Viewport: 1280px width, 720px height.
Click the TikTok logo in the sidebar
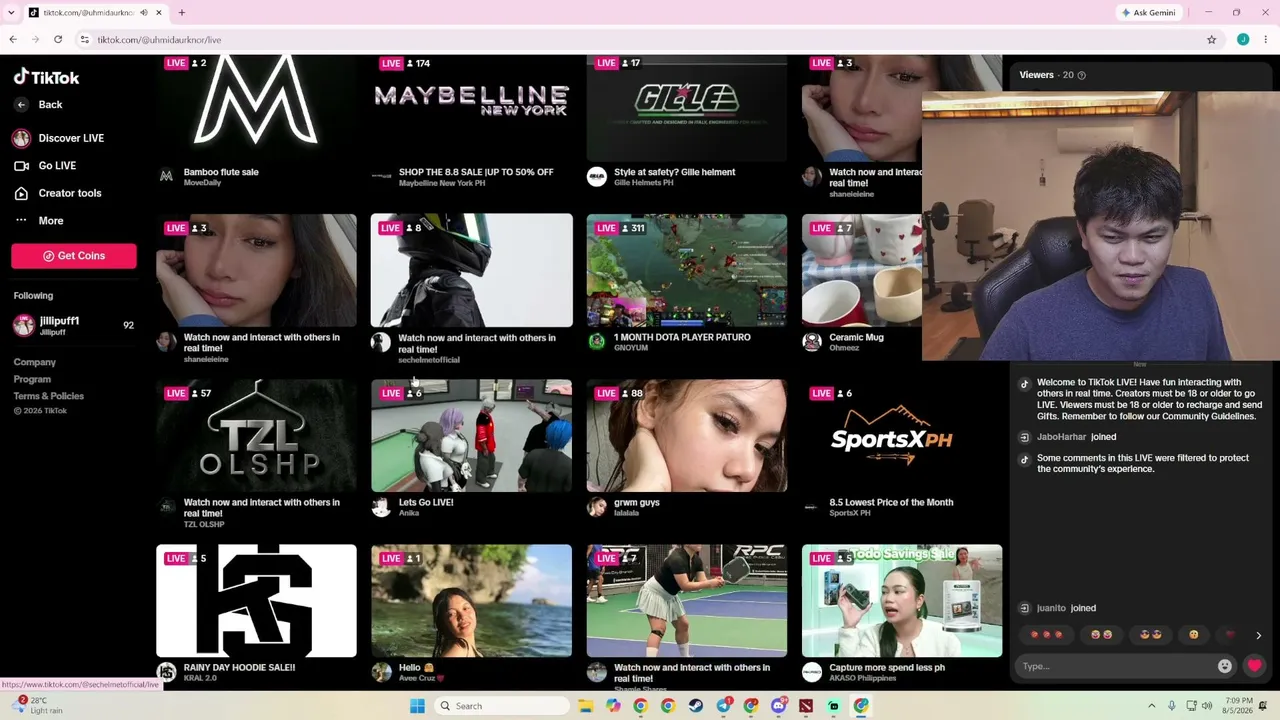(46, 77)
